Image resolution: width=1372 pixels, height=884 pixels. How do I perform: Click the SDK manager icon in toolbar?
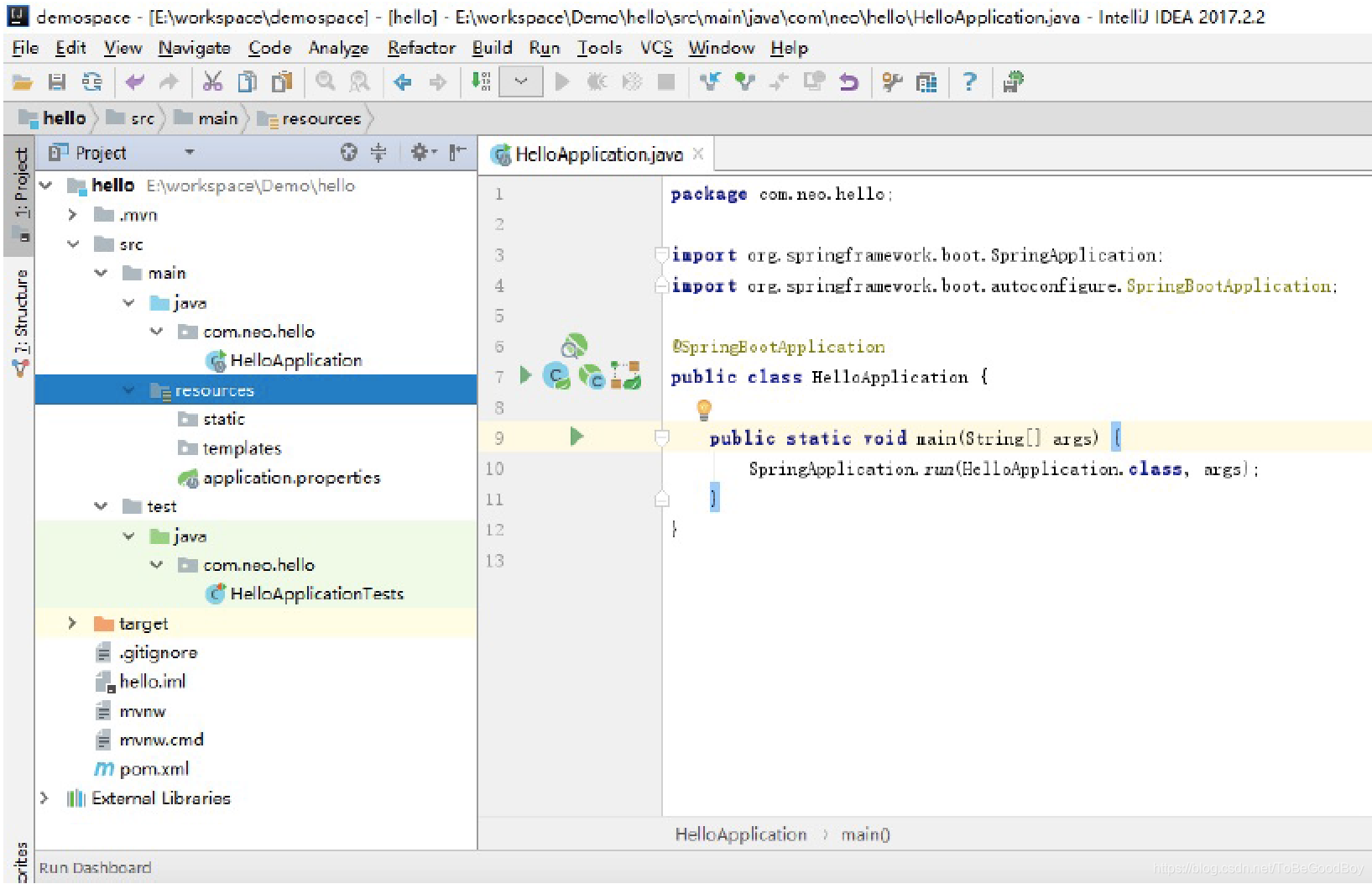click(x=1013, y=82)
